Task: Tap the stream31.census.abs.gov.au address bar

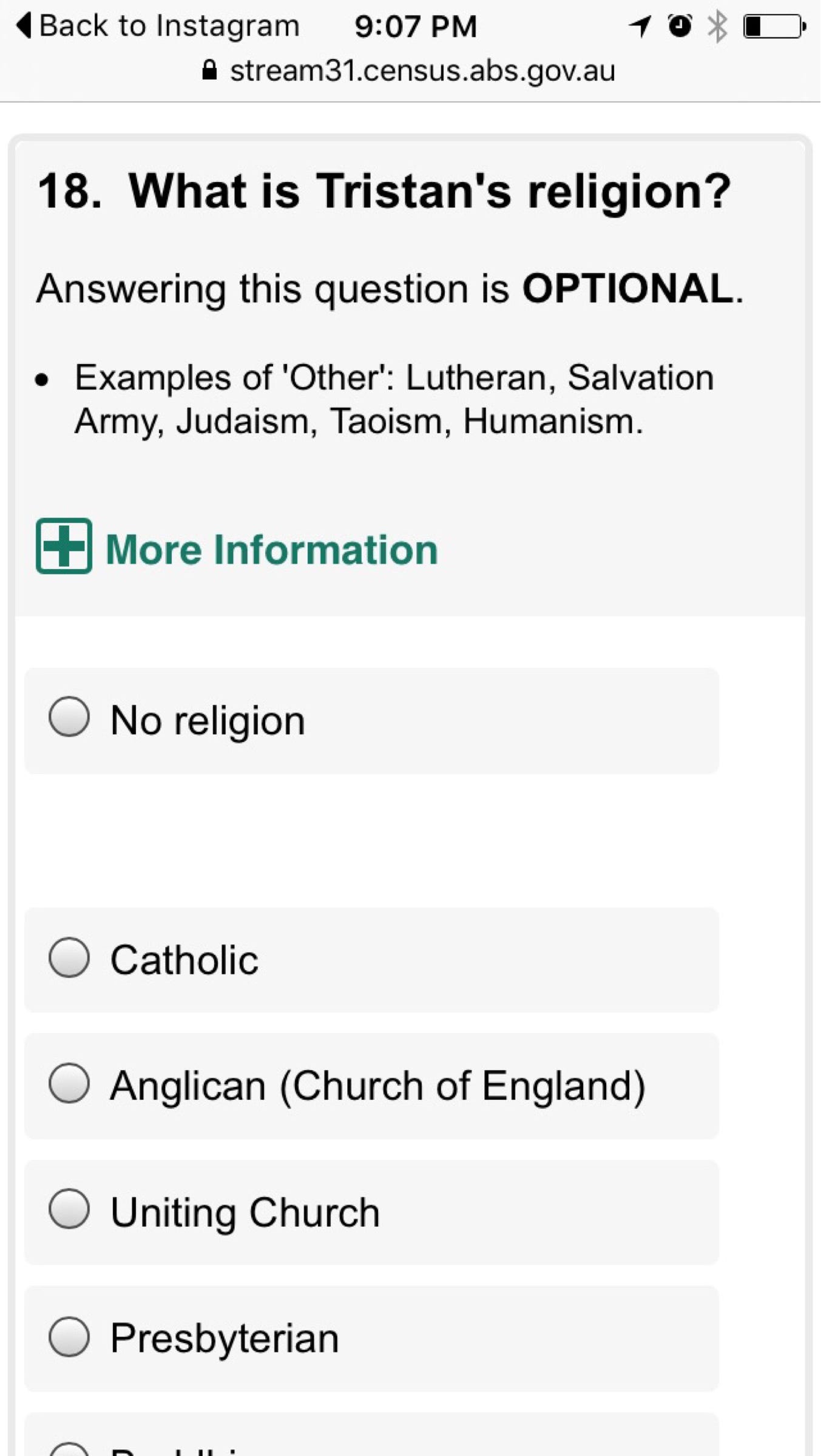Action: point(422,71)
